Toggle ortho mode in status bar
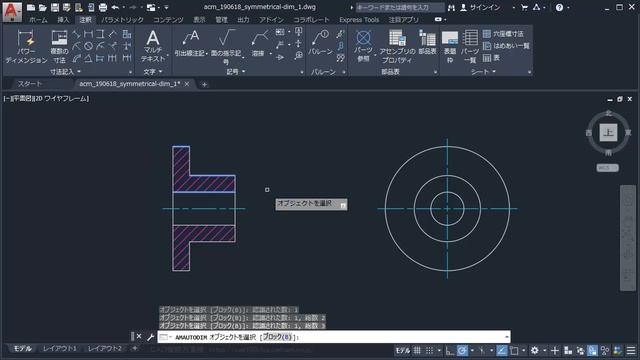 449,350
